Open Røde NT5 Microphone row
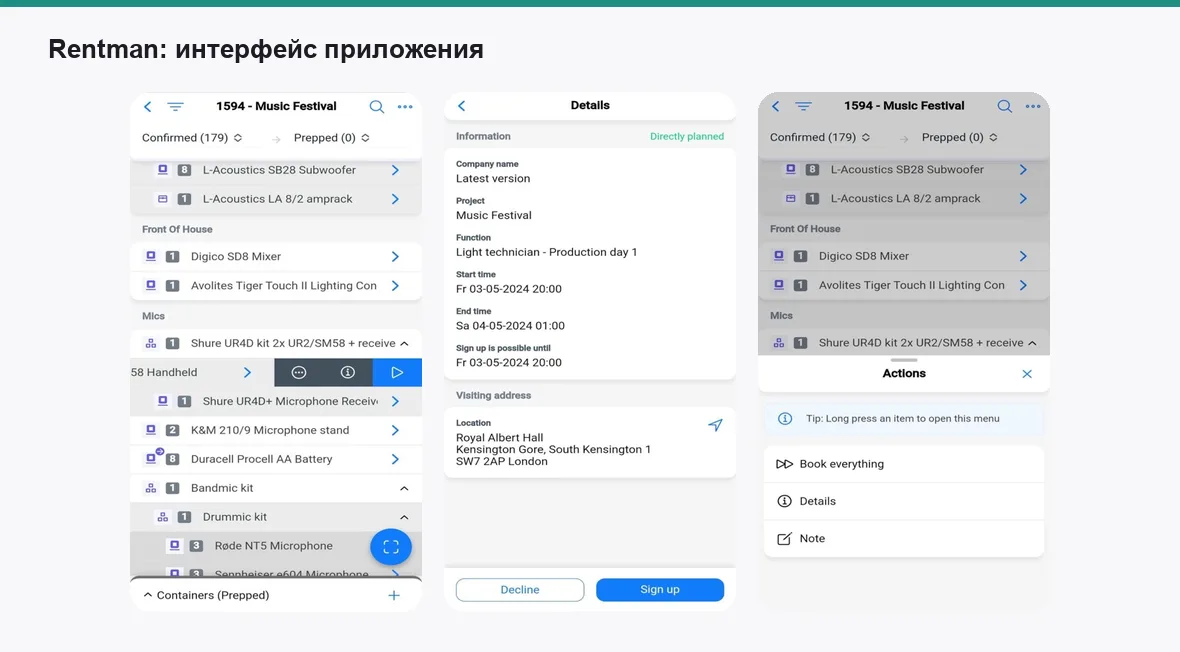1180x652 pixels. (x=275, y=546)
